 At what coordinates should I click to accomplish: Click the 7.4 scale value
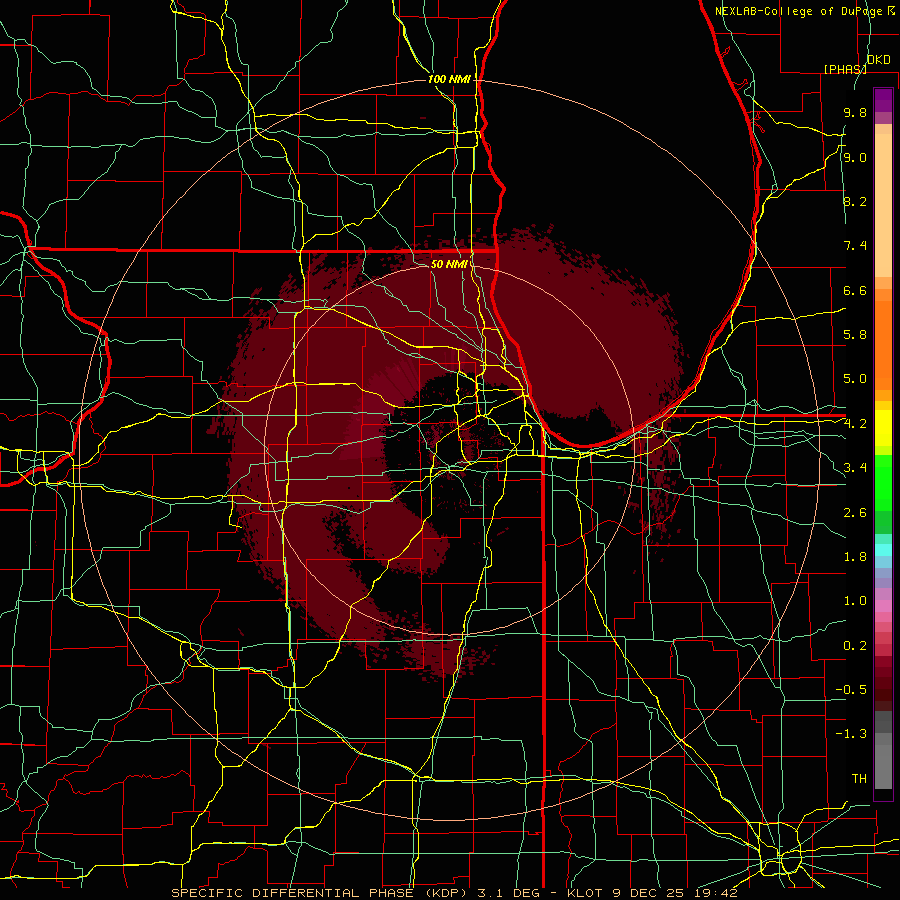(855, 246)
